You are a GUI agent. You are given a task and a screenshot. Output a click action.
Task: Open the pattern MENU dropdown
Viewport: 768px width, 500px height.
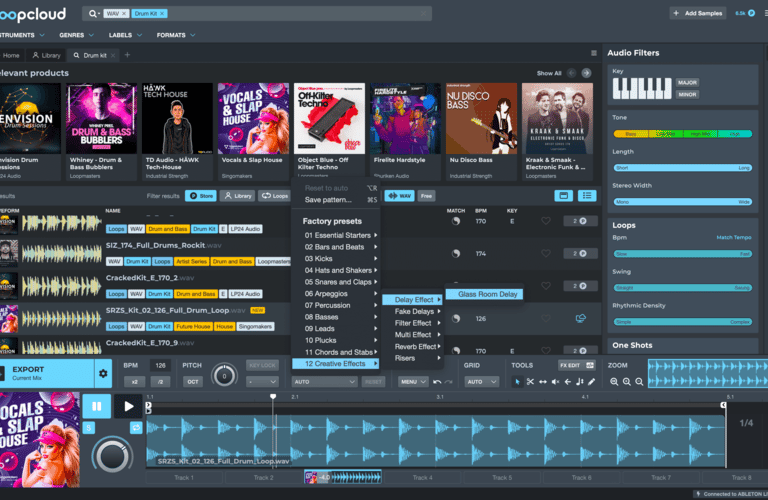point(413,381)
